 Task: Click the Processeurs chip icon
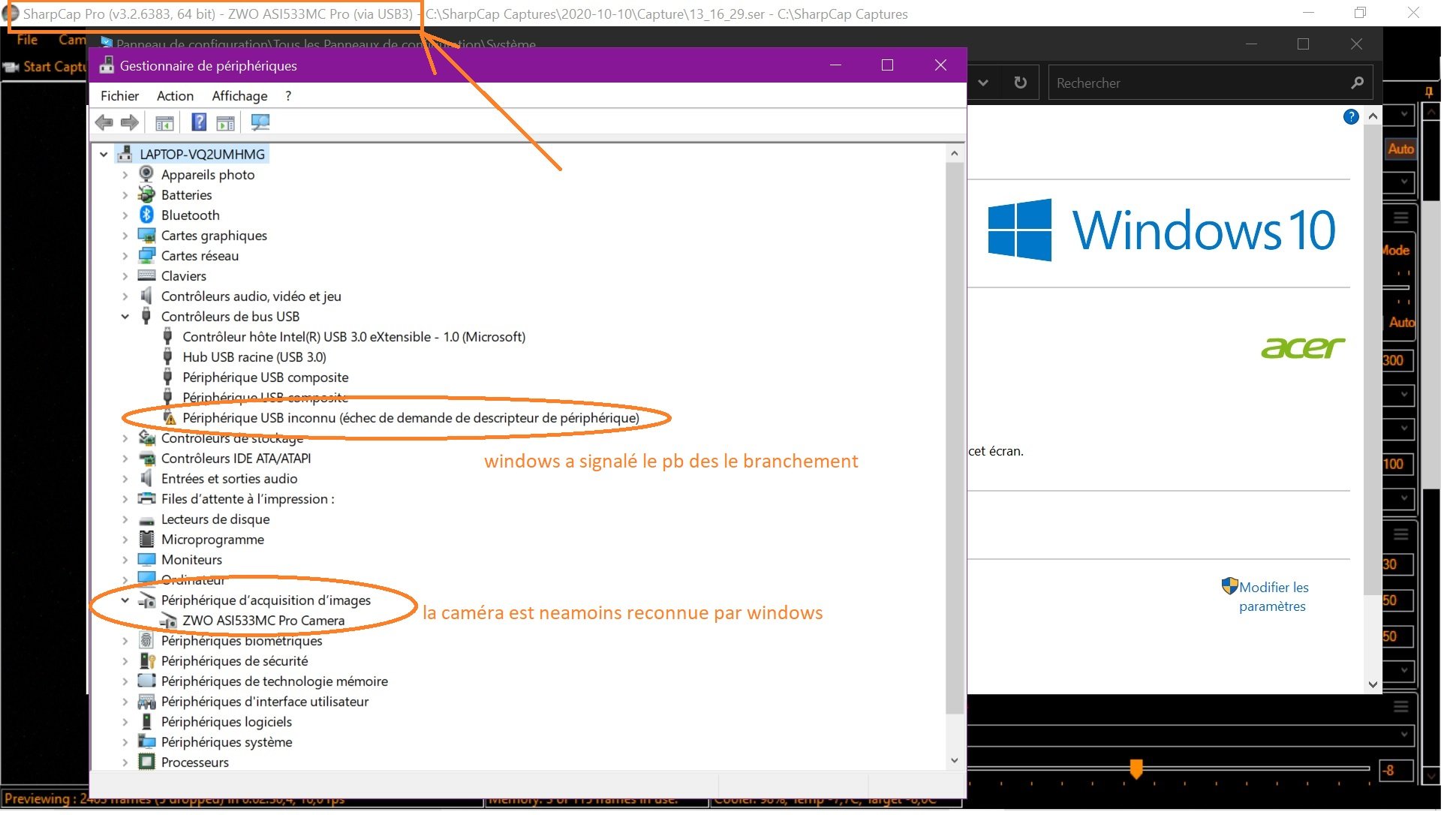[146, 762]
